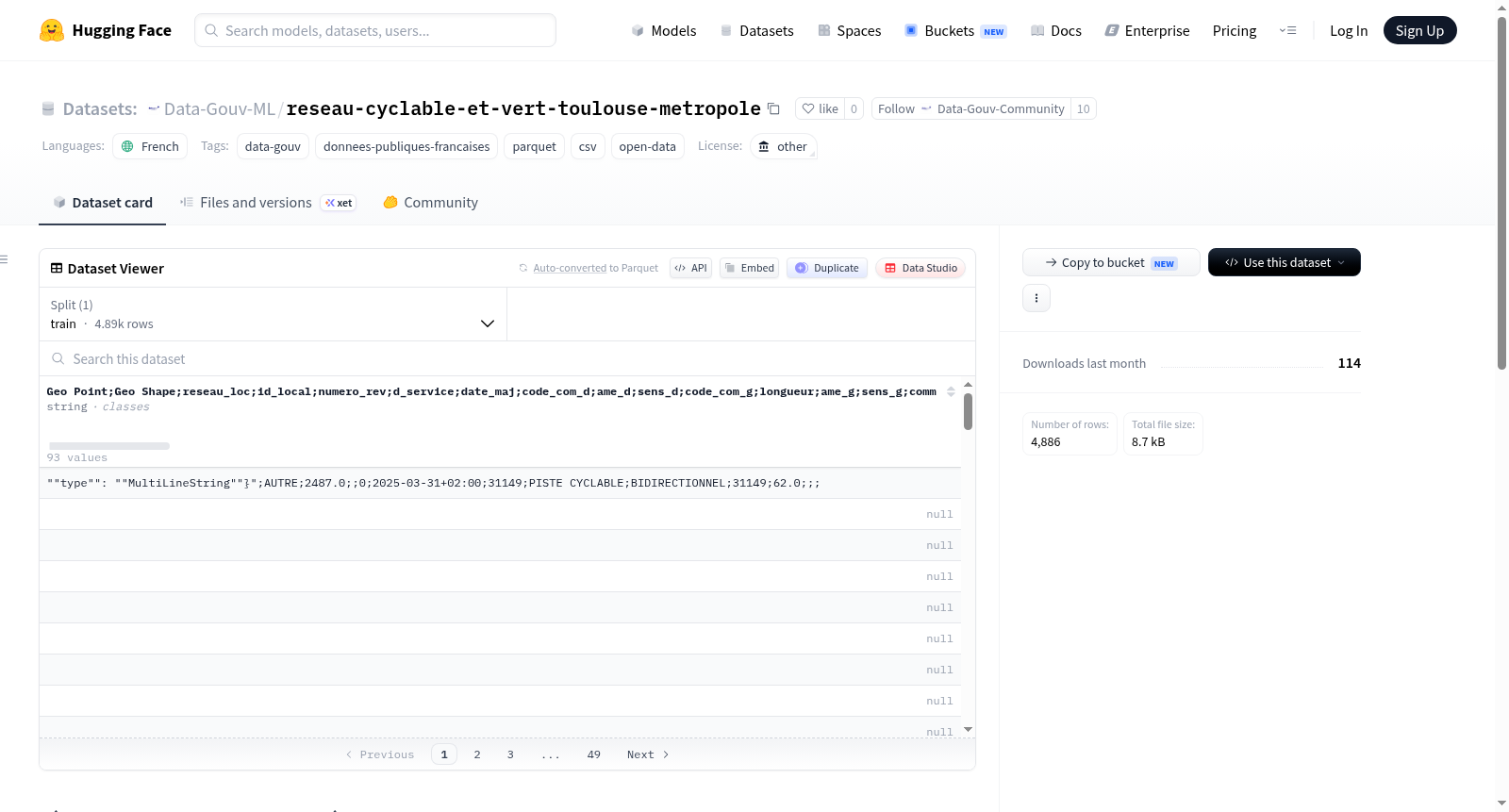Click the donnees-publiques-francaises tag
The image size is (1509, 812).
point(406,146)
